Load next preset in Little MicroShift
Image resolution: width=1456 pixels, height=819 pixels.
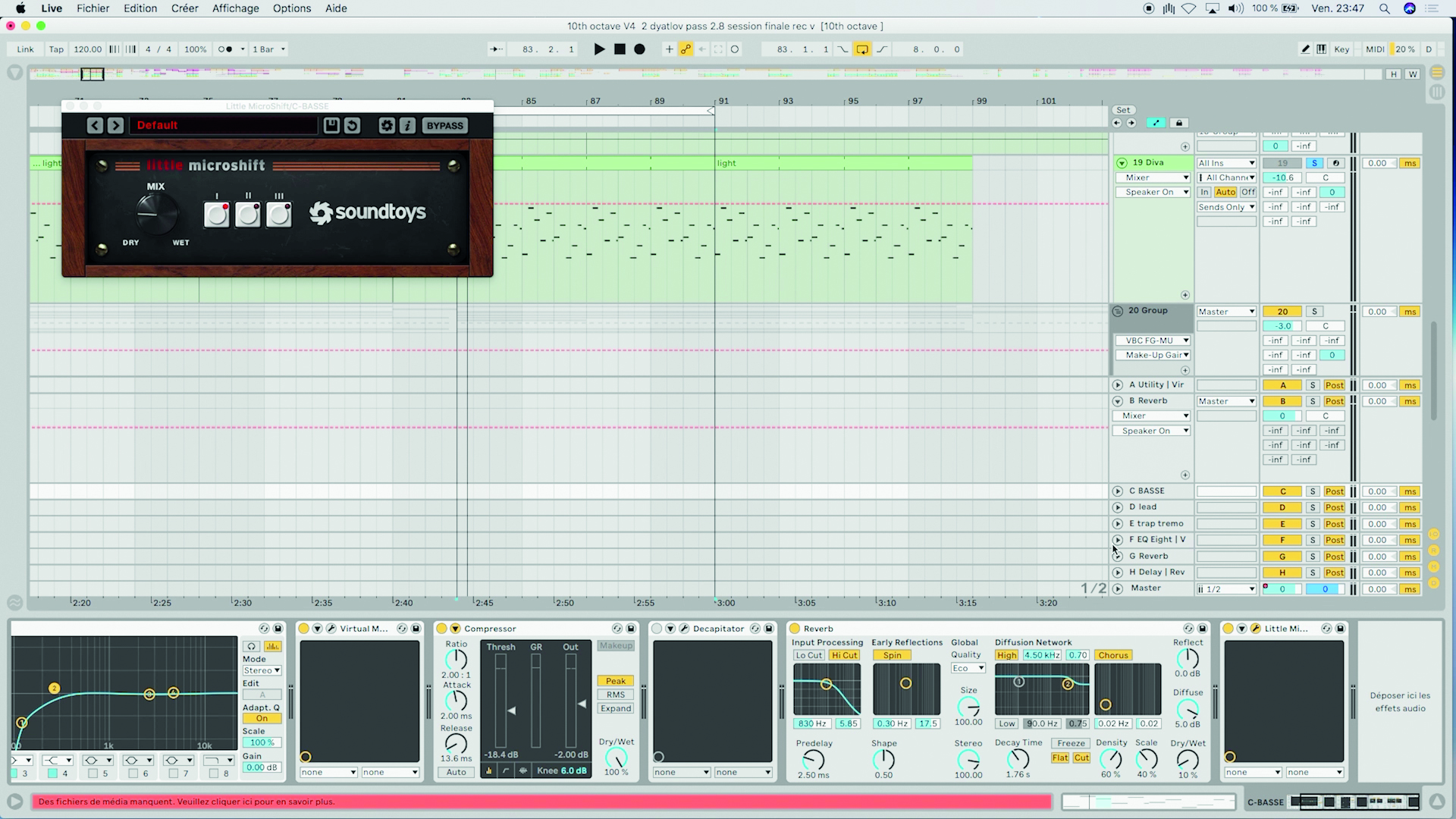click(x=115, y=126)
